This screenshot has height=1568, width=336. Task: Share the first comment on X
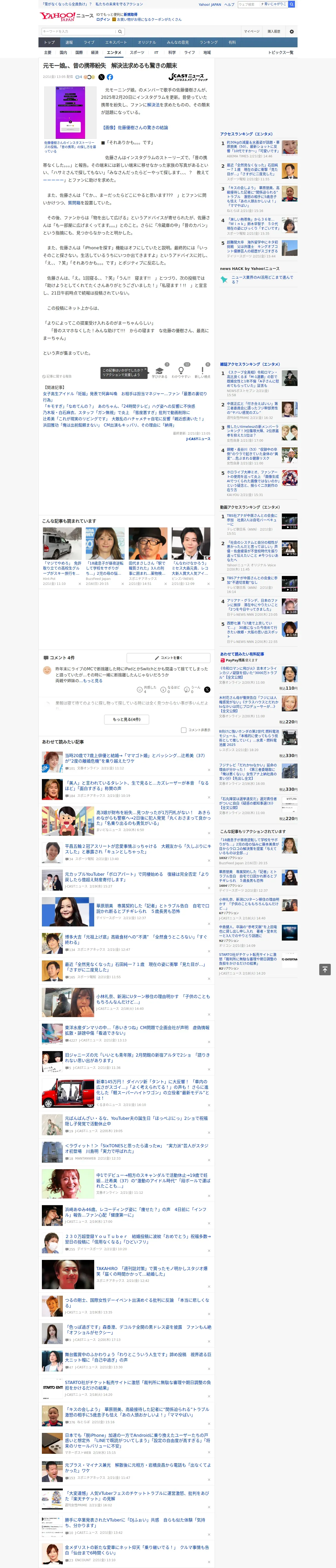point(207,690)
